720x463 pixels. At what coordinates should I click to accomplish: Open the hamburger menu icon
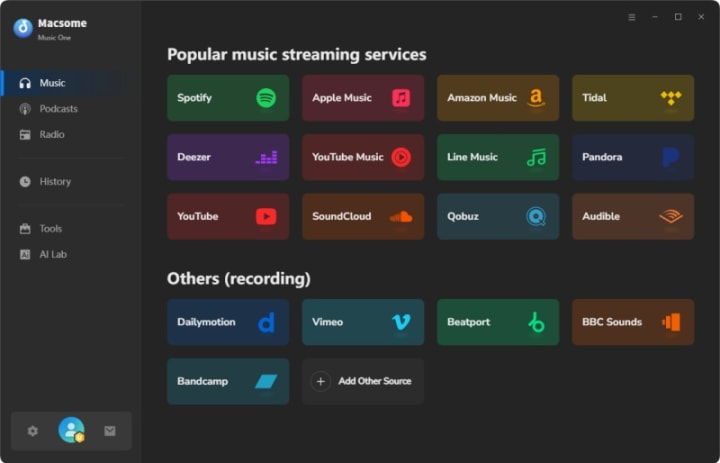pyautogui.click(x=632, y=17)
